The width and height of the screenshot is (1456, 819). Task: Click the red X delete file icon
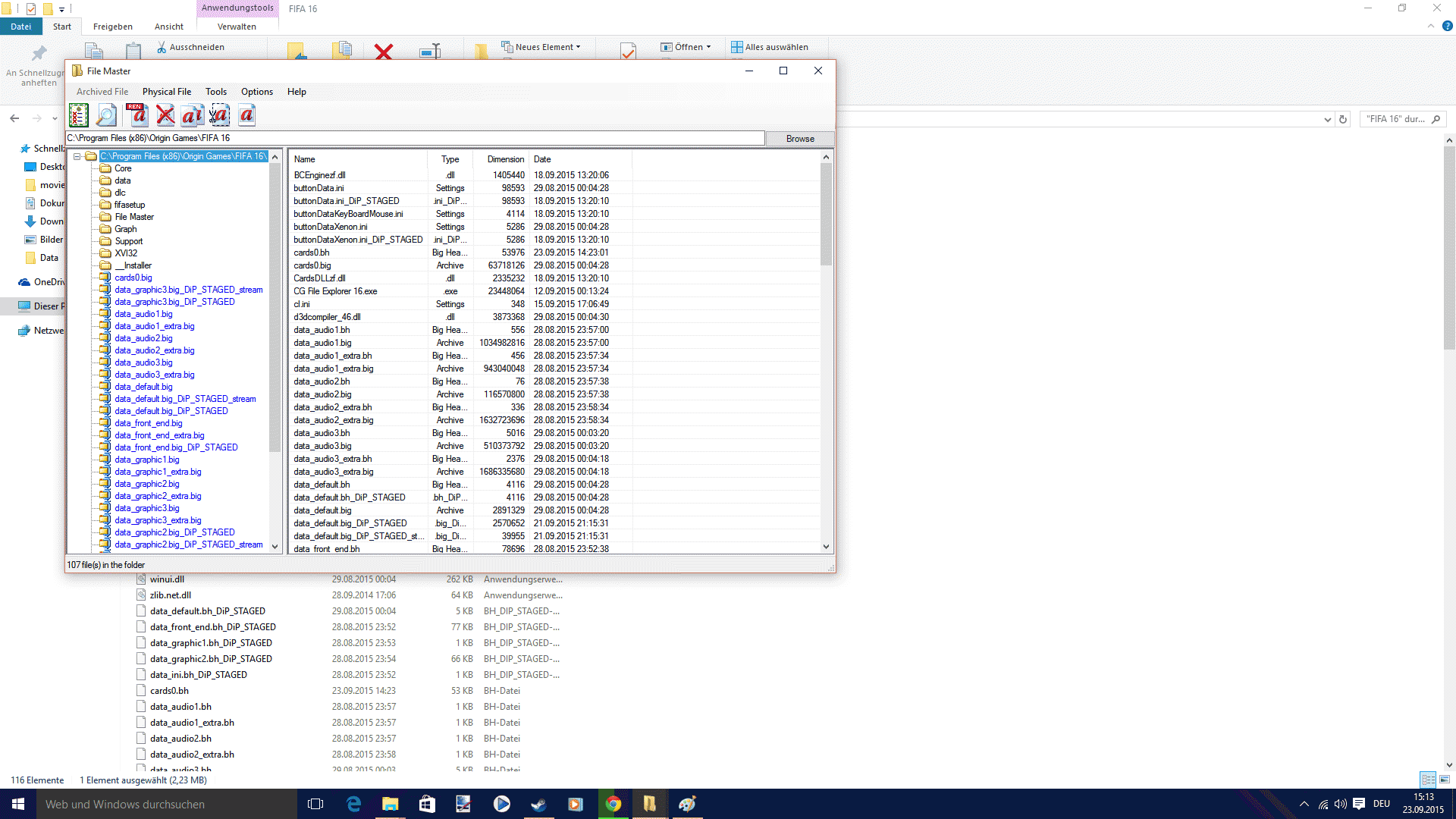pos(165,115)
